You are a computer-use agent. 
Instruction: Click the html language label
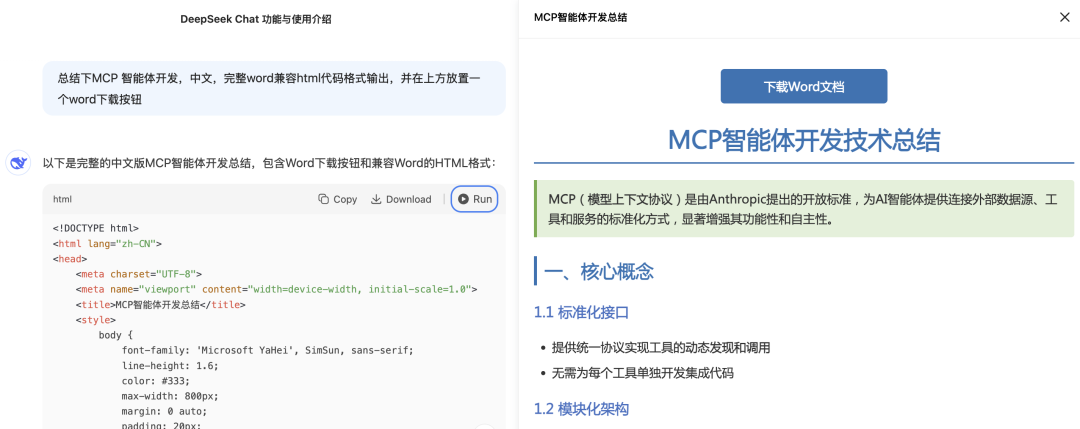[62, 199]
